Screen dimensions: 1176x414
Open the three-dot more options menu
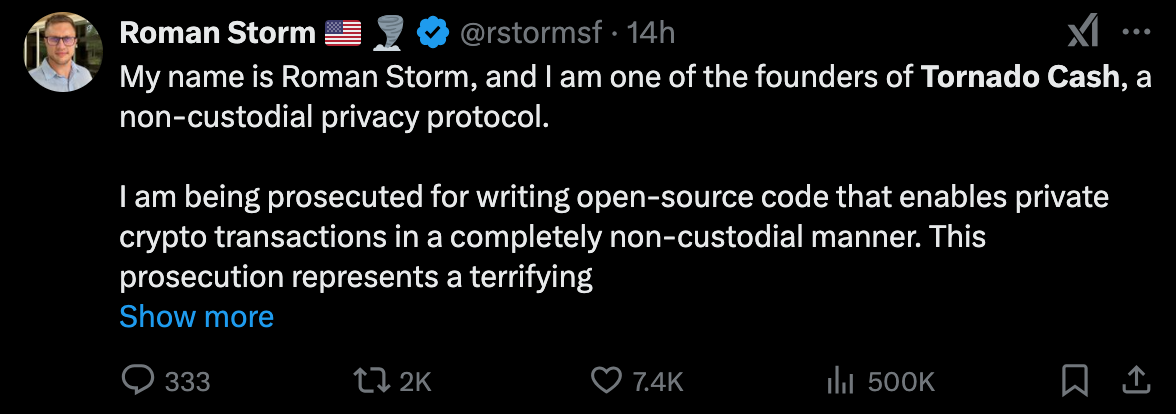pyautogui.click(x=1138, y=33)
